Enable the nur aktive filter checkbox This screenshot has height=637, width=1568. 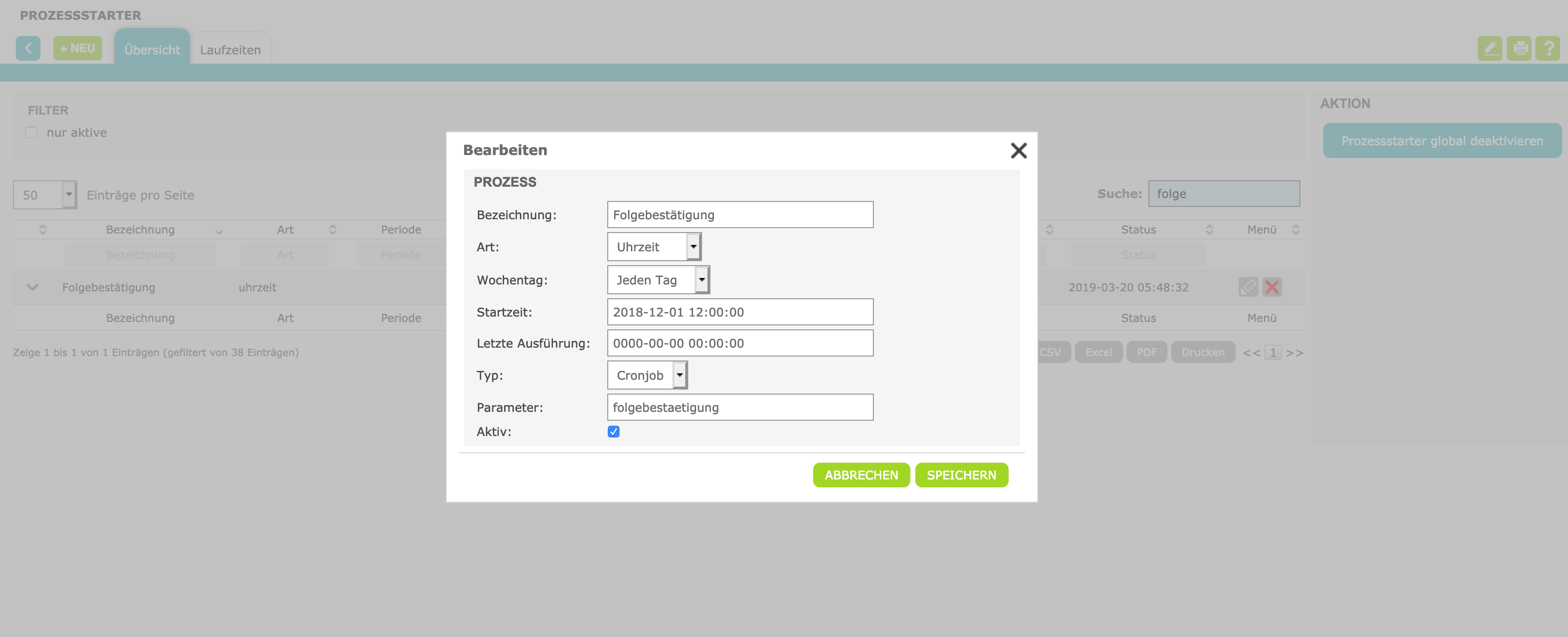click(x=31, y=133)
